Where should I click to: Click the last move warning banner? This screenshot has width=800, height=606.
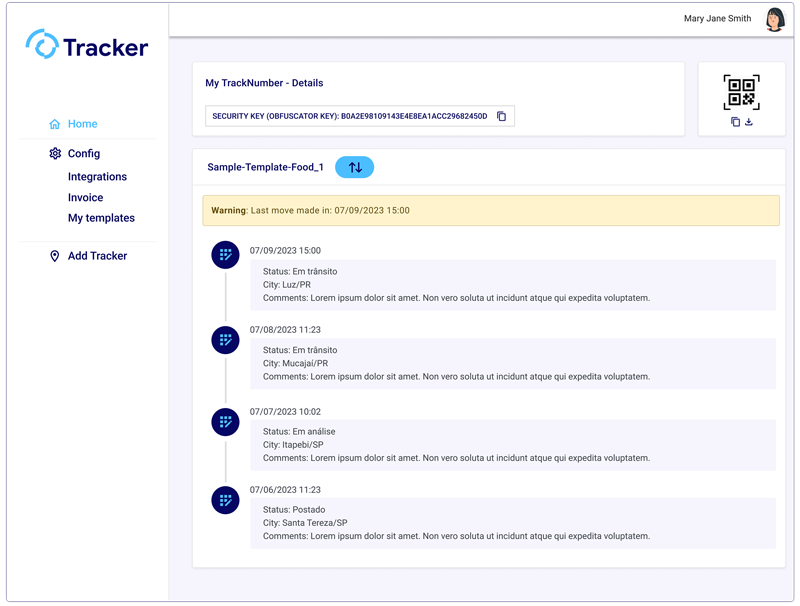pyautogui.click(x=490, y=208)
